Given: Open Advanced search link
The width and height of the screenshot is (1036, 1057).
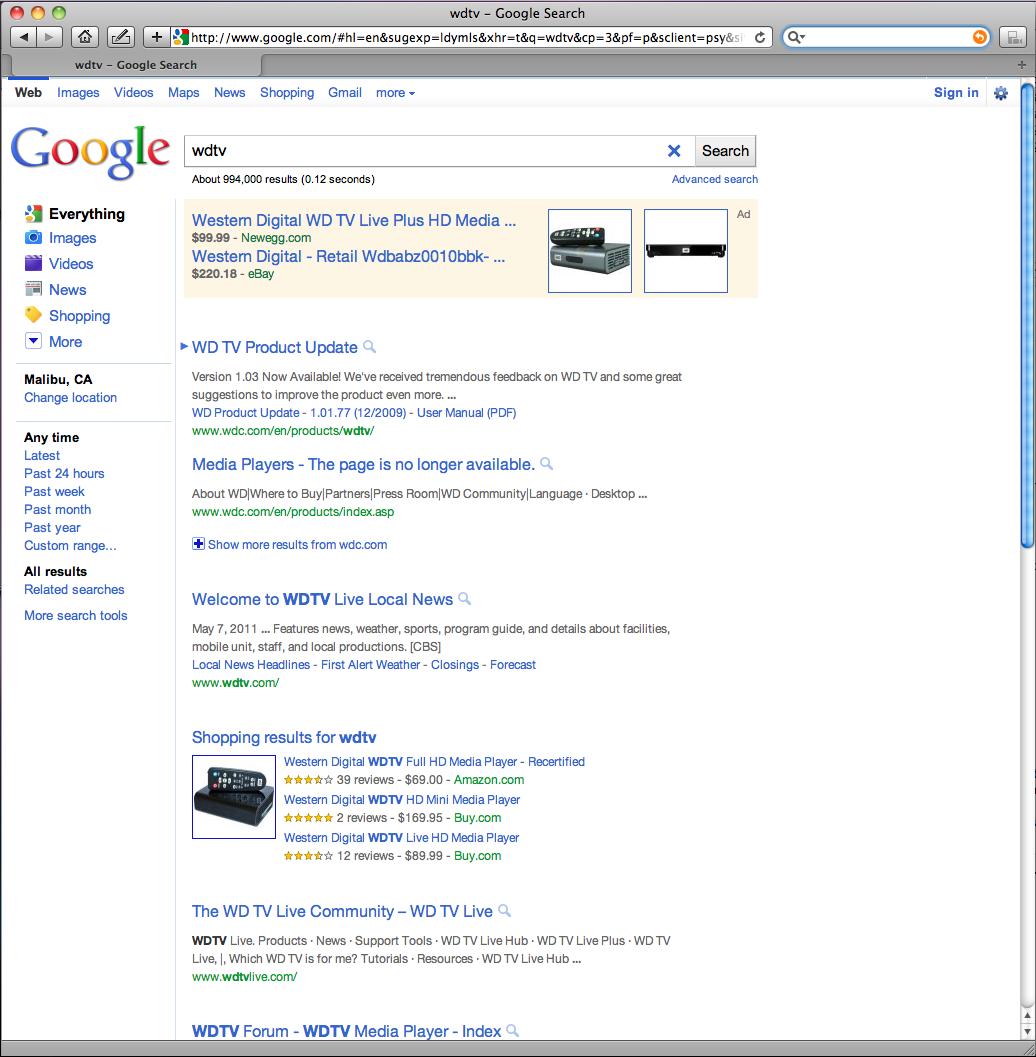Looking at the screenshot, I should 714,179.
